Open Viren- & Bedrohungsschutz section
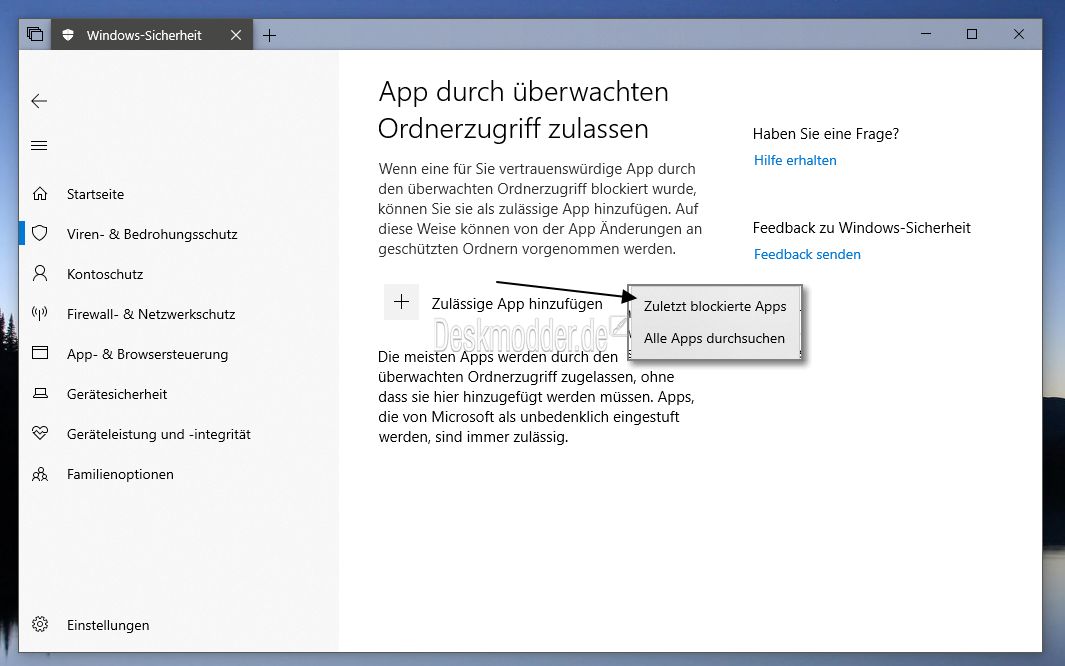The image size is (1065, 666). coord(152,234)
